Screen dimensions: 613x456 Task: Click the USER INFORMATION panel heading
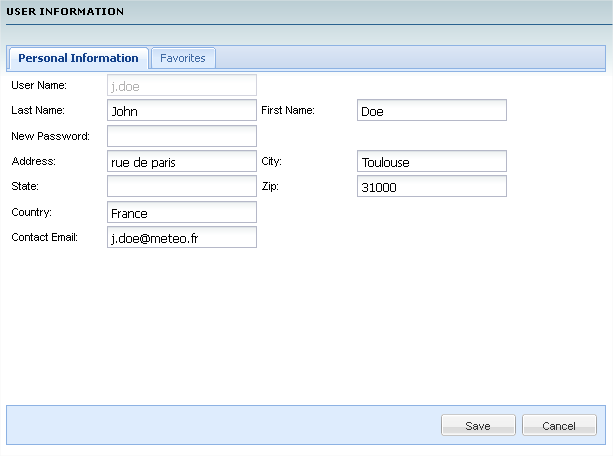pyautogui.click(x=65, y=11)
